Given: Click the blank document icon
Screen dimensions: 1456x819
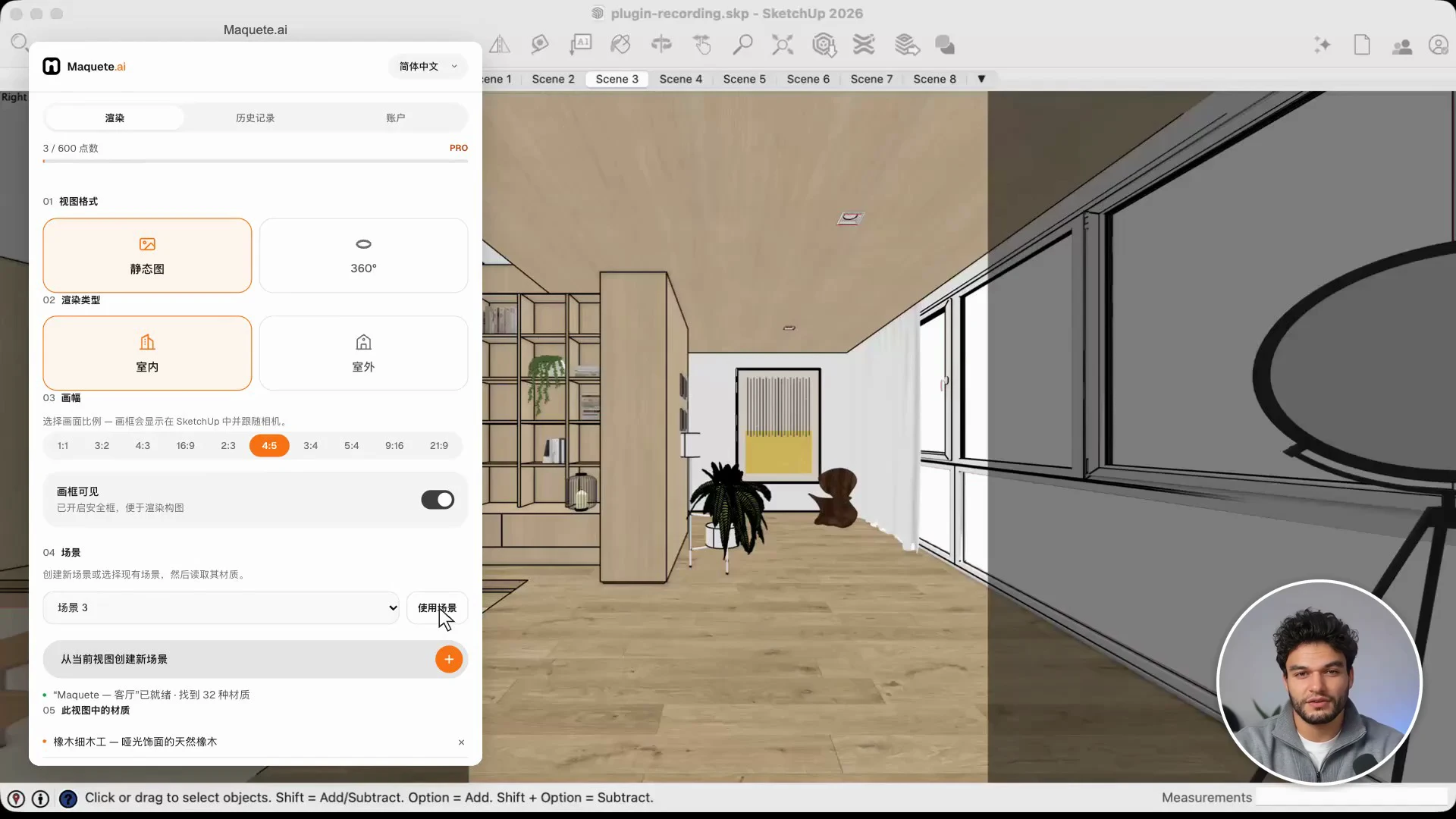Looking at the screenshot, I should [1362, 45].
